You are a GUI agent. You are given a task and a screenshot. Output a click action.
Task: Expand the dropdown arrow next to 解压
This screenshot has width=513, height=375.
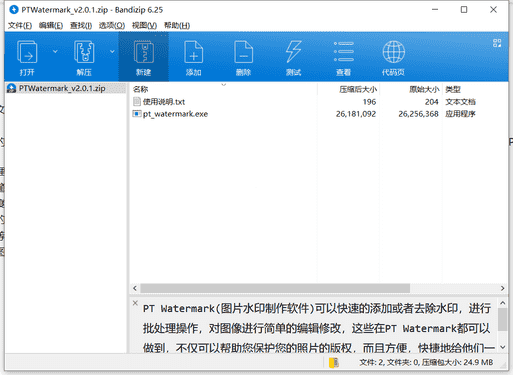(x=112, y=51)
